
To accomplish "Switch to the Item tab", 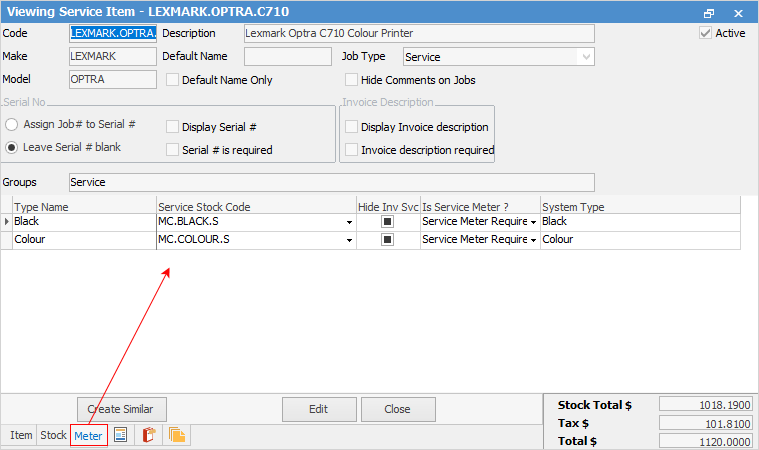I will point(21,435).
